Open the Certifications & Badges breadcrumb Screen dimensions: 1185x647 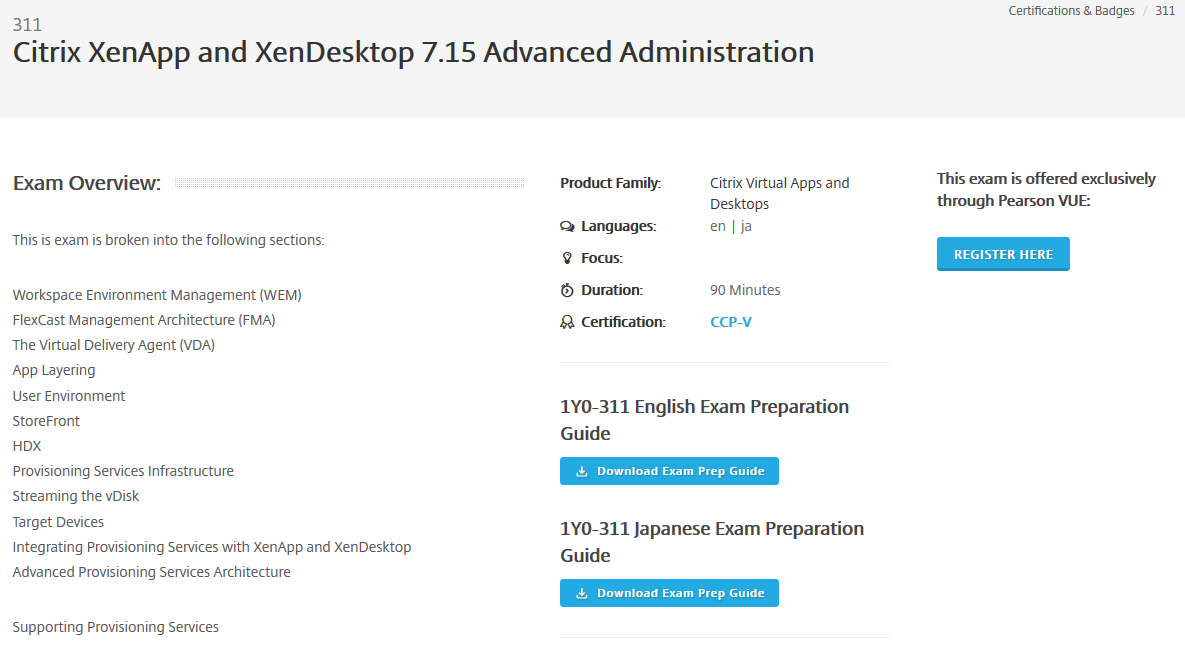point(1071,11)
